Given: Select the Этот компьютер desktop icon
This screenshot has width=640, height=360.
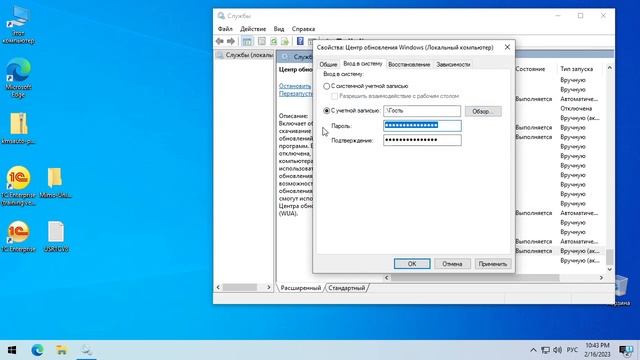Looking at the screenshot, I should point(18,24).
